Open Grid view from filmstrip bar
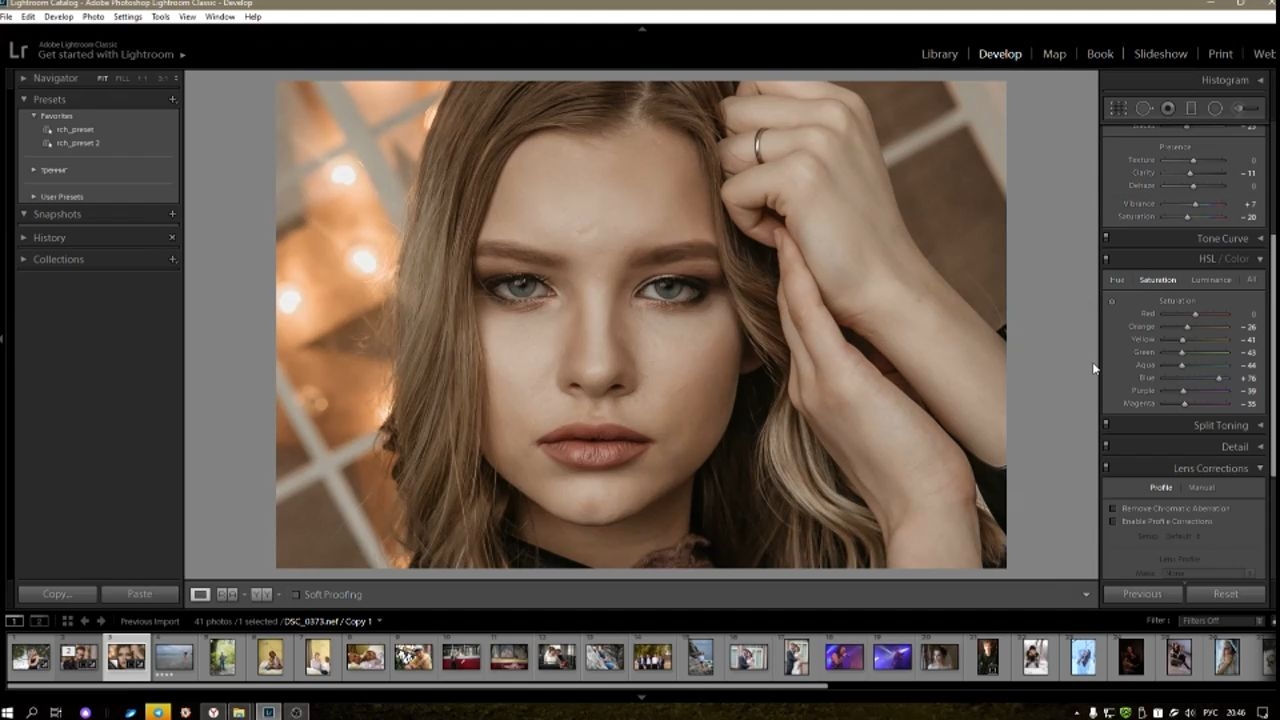The image size is (1280, 720). coord(67,621)
